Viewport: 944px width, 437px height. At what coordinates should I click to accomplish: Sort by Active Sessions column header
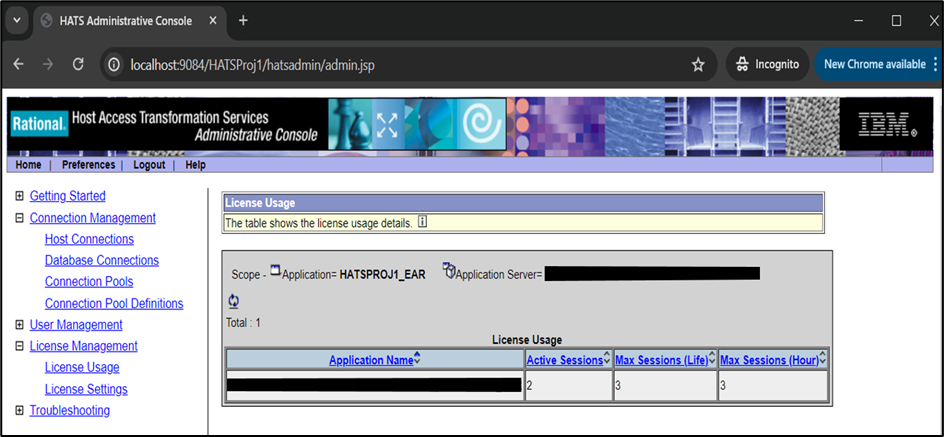point(565,361)
